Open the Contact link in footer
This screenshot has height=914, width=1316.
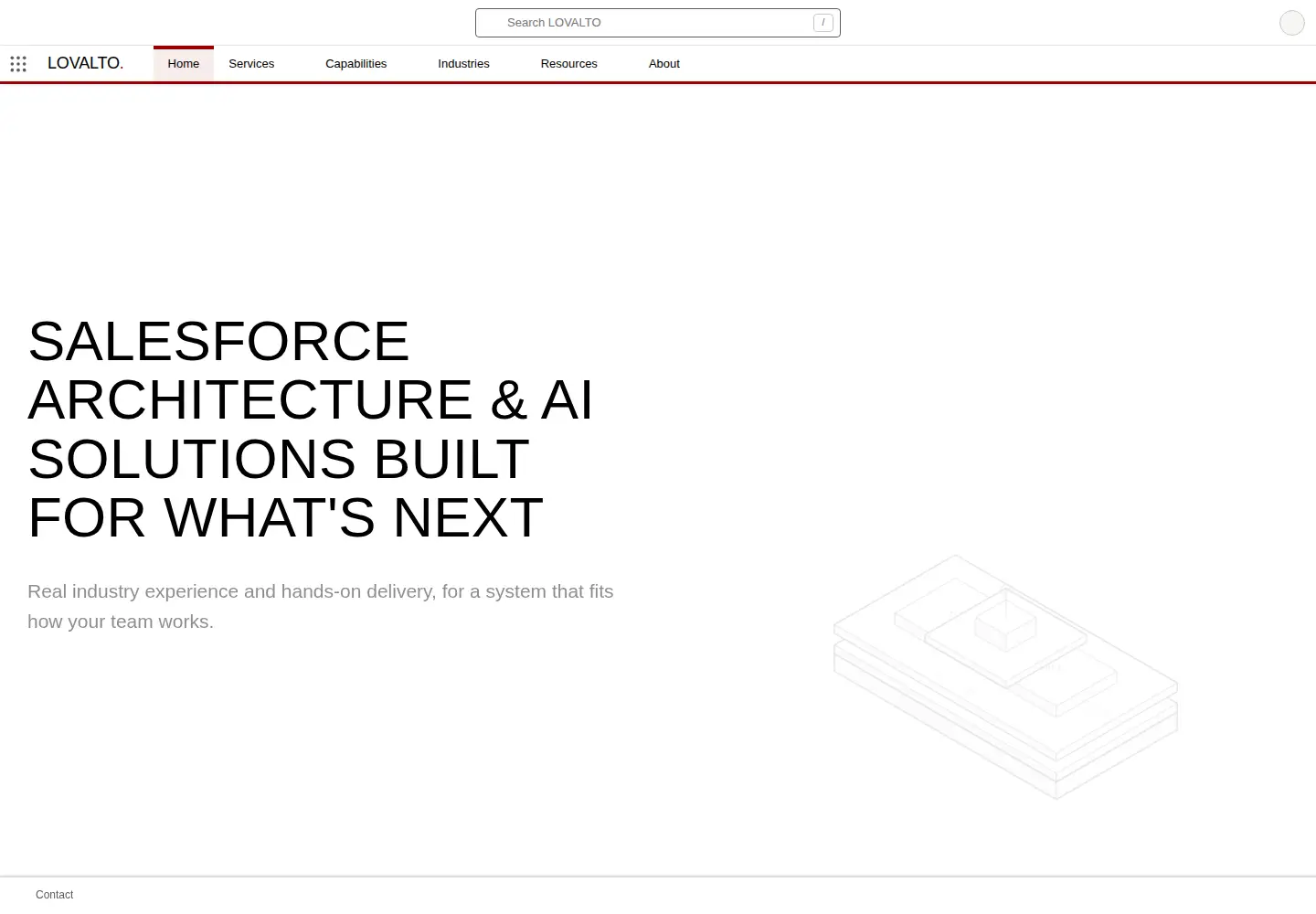click(x=54, y=895)
